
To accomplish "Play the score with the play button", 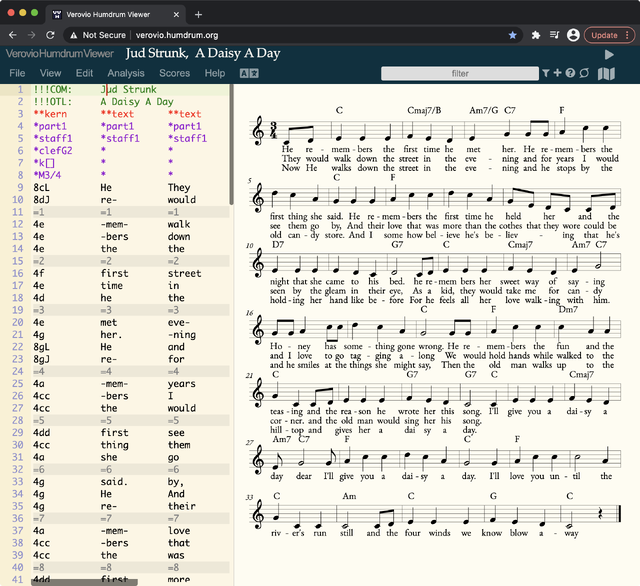I will coord(610,54).
